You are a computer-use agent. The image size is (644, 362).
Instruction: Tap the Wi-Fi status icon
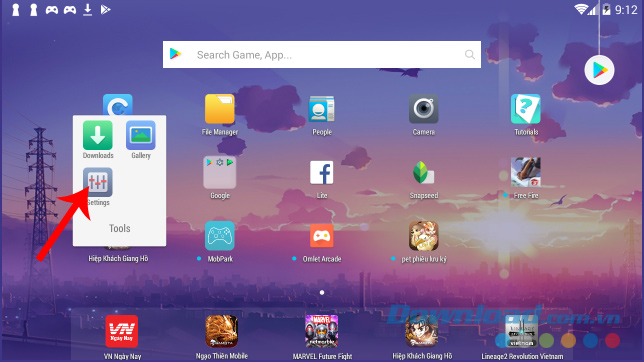(x=581, y=9)
